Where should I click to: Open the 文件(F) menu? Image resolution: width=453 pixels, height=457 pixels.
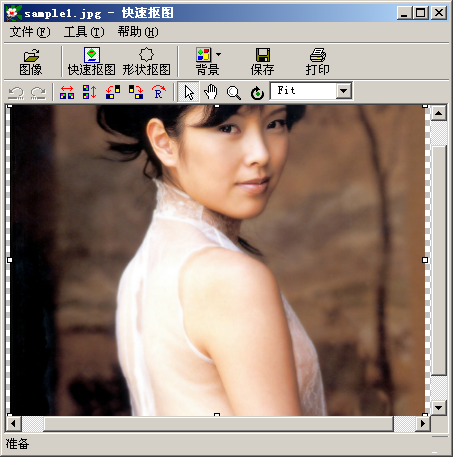tap(30, 32)
